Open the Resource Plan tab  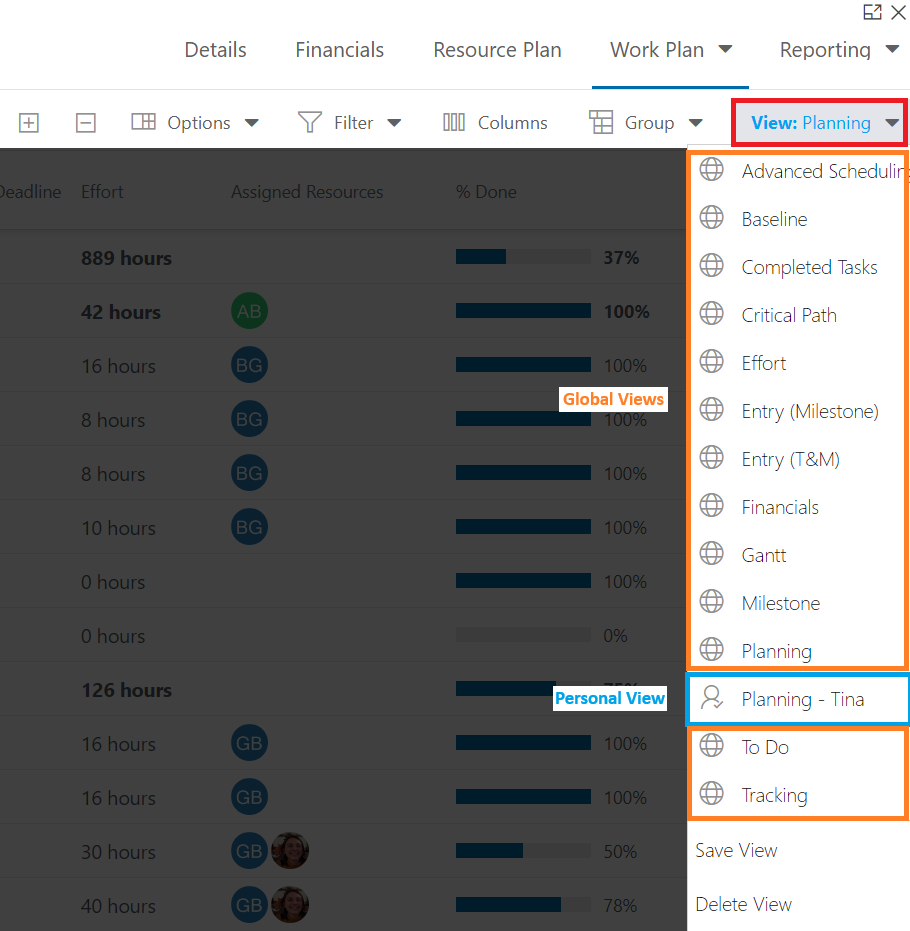click(497, 50)
